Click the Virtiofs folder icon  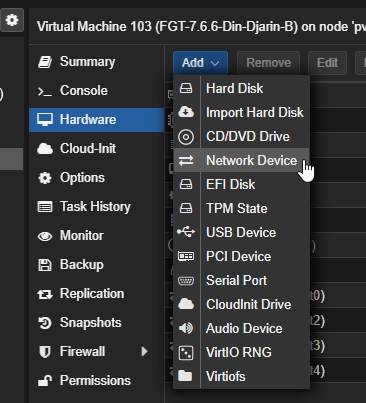tap(185, 376)
